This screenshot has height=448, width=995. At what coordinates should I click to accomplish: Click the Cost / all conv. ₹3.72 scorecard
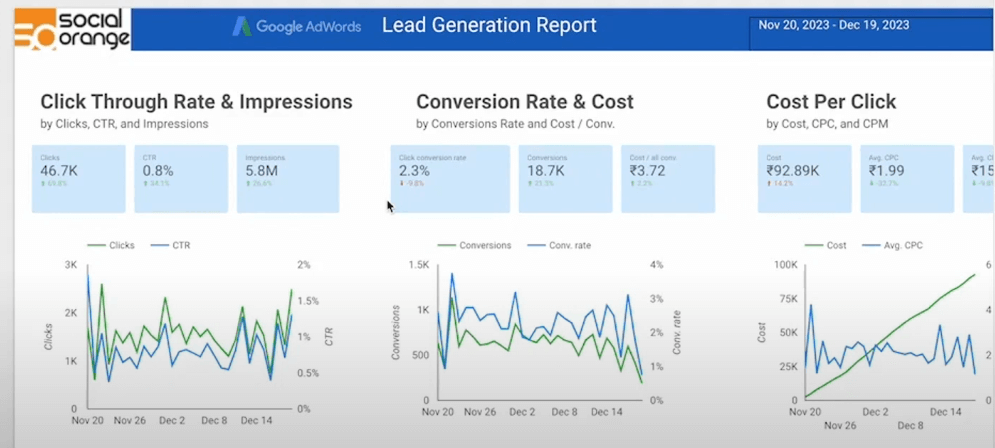click(667, 178)
